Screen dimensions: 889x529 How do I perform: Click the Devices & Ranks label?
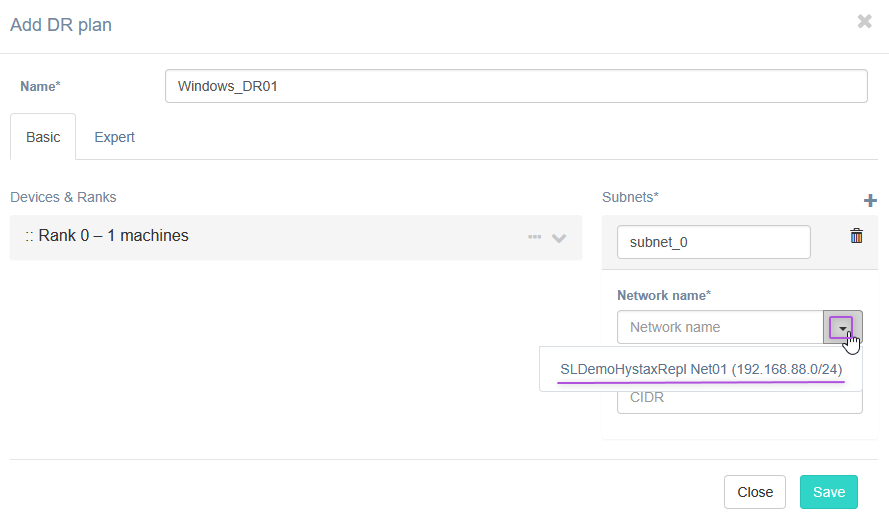coord(63,197)
